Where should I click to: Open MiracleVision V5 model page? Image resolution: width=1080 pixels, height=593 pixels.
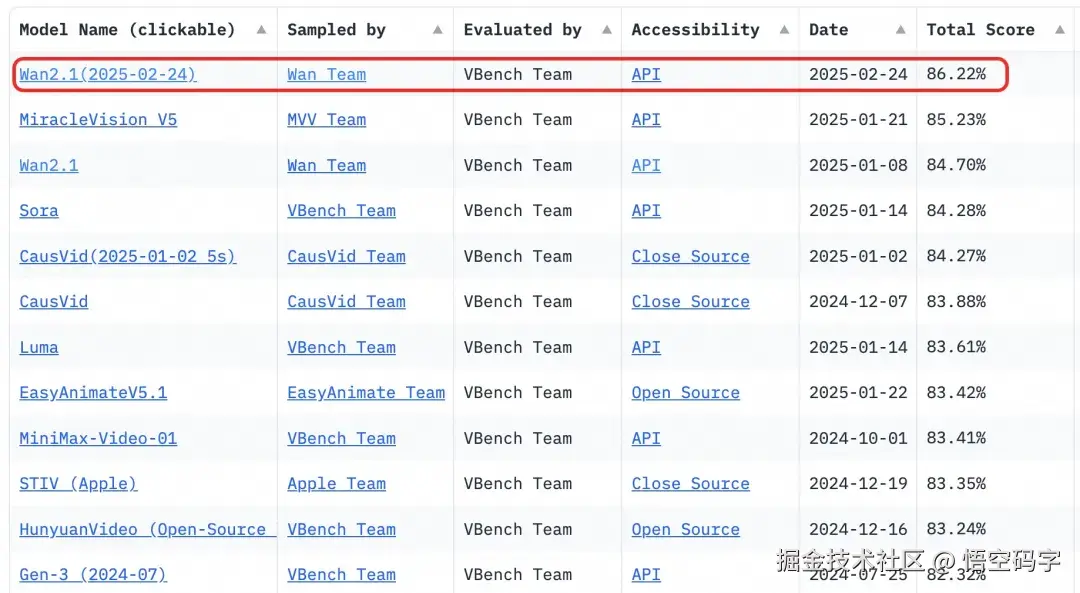[98, 120]
